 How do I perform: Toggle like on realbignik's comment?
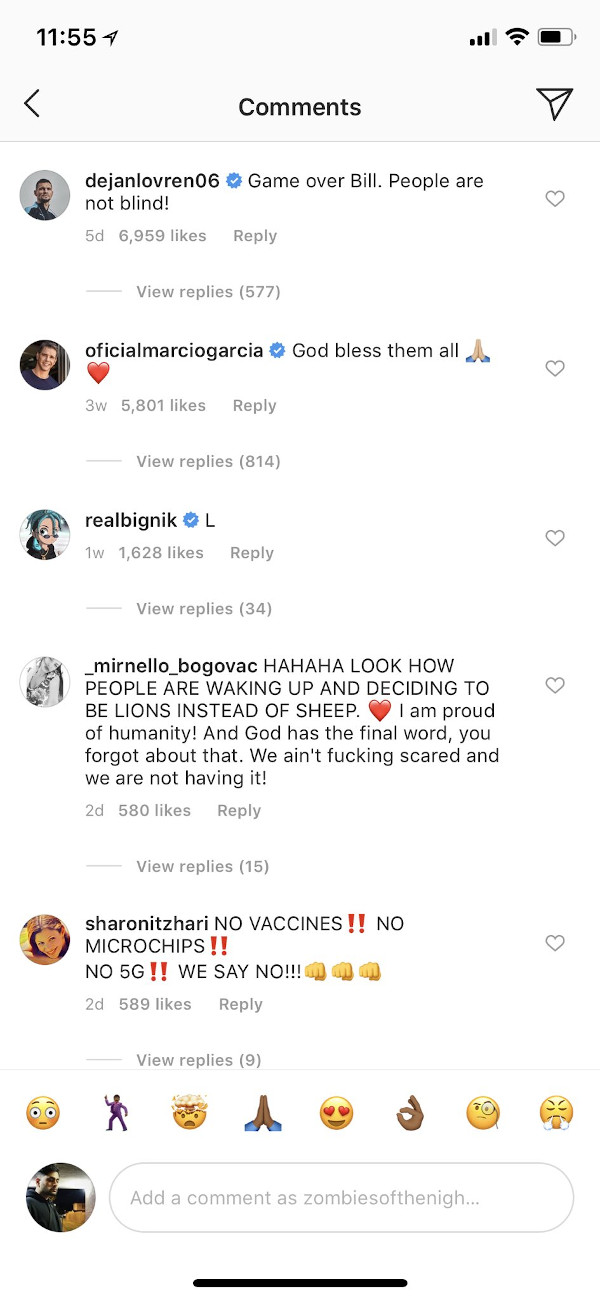click(x=555, y=538)
